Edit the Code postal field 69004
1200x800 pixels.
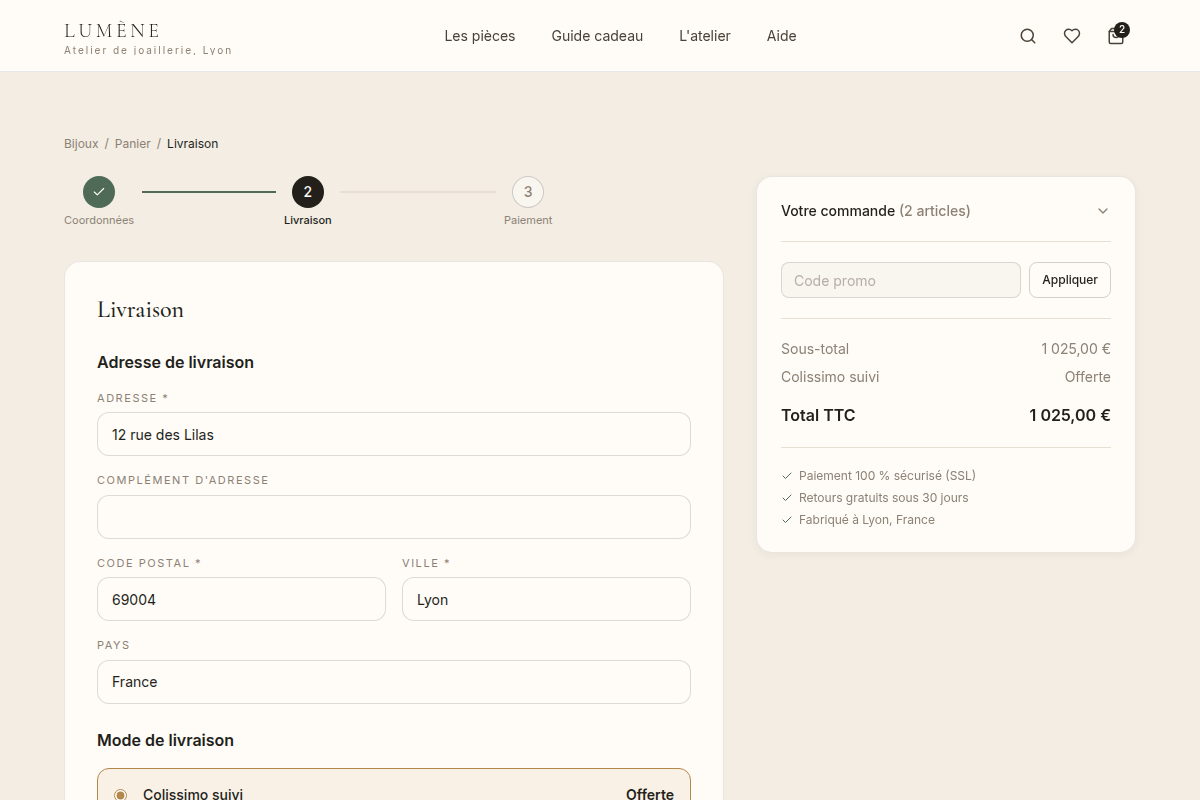pos(241,599)
